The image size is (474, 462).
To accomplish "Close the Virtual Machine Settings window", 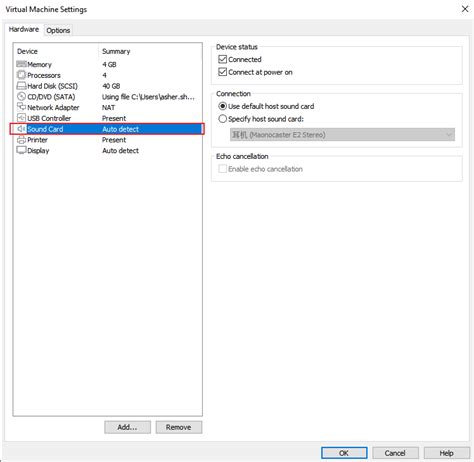I will coord(465,9).
